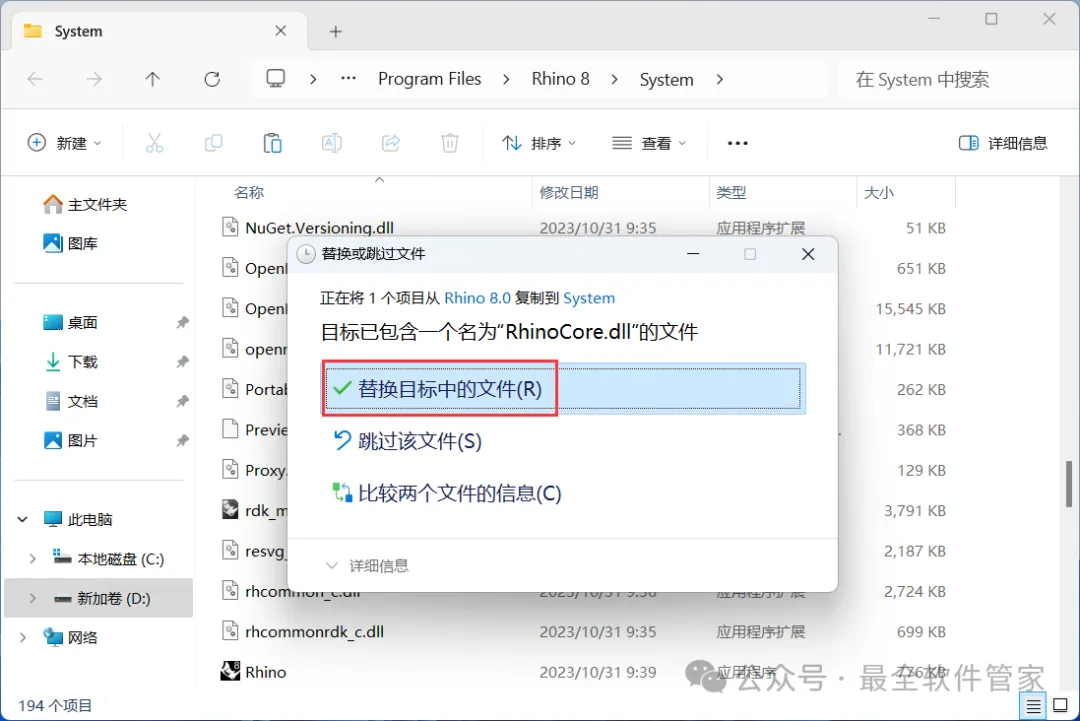This screenshot has width=1080, height=721.
Task: Close the System tab
Action: pyautogui.click(x=280, y=31)
